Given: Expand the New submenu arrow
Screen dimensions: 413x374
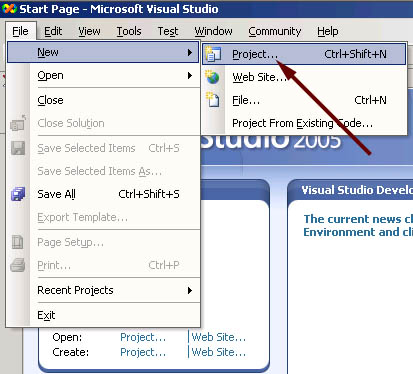Looking at the screenshot, I should tap(190, 52).
